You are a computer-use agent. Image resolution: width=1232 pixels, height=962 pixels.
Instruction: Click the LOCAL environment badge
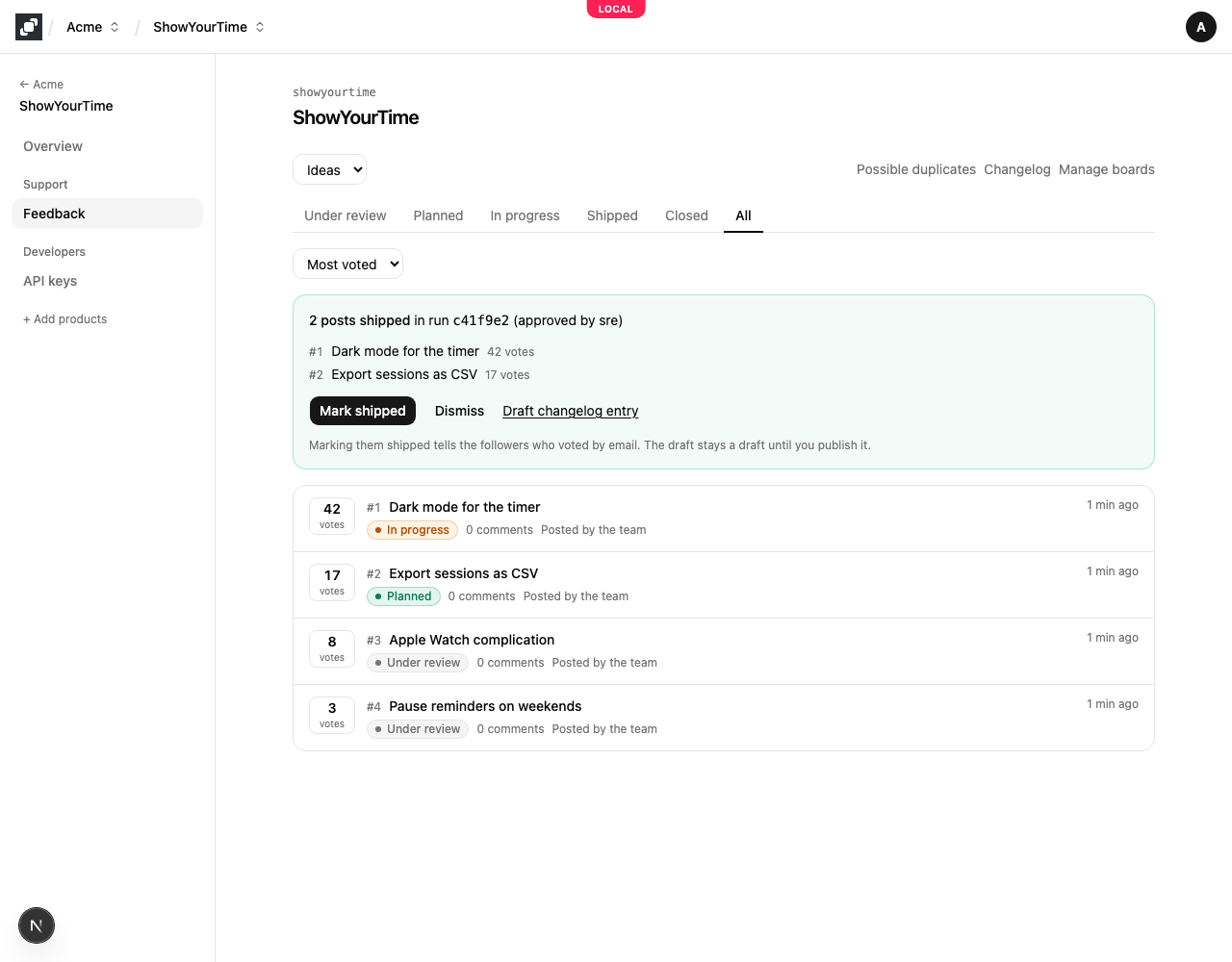point(616,9)
